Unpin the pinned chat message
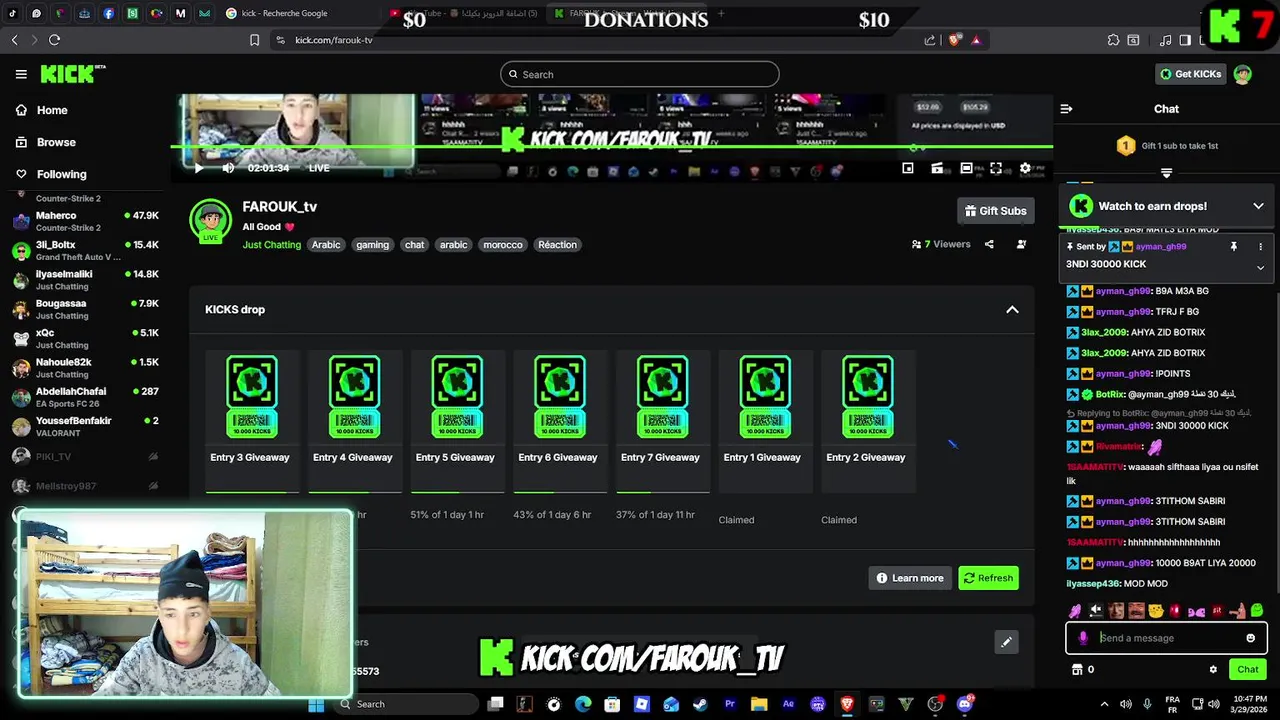 (x=1234, y=246)
